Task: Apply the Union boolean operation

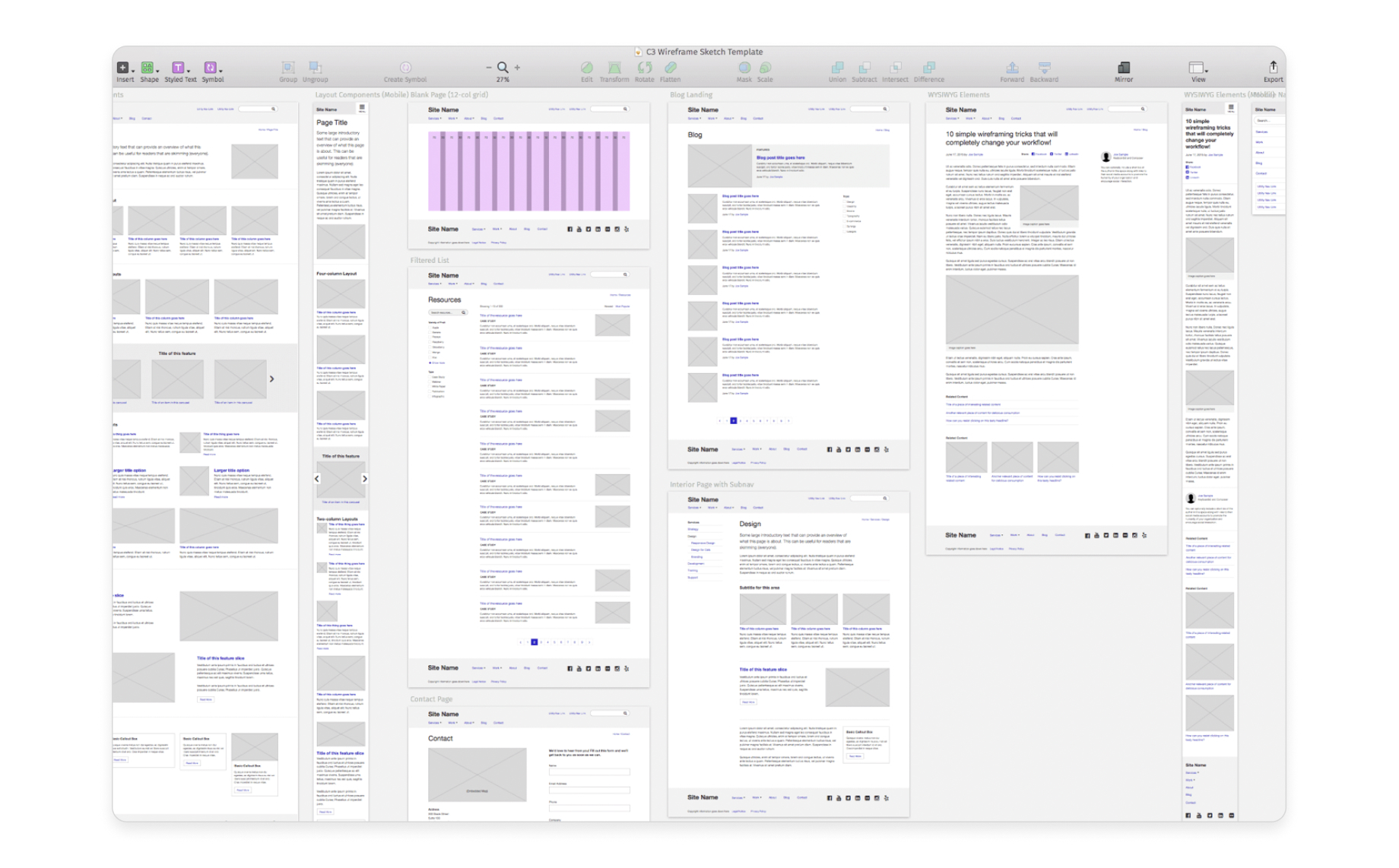Action: tap(837, 68)
